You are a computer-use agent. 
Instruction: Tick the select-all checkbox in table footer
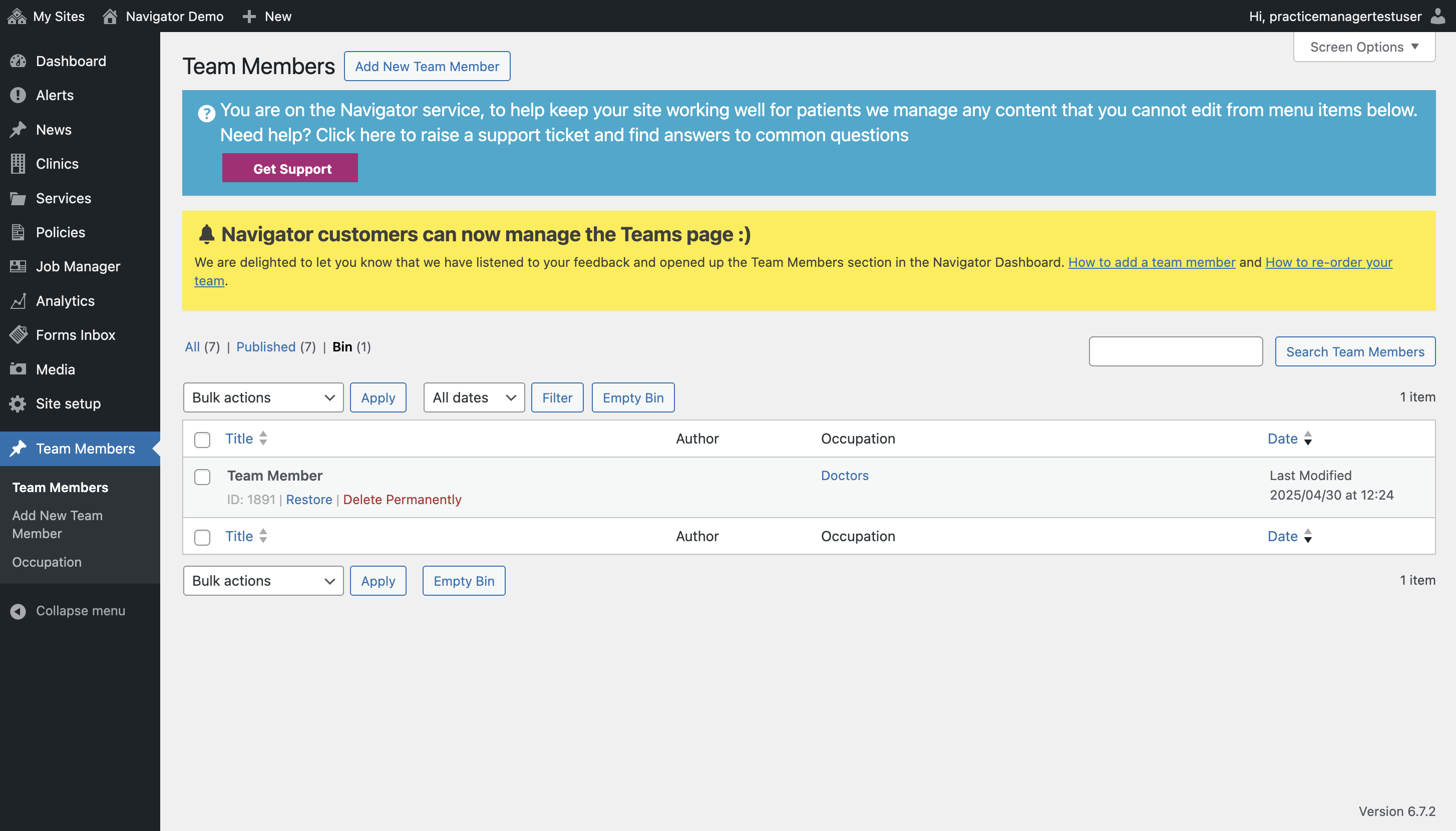(202, 537)
